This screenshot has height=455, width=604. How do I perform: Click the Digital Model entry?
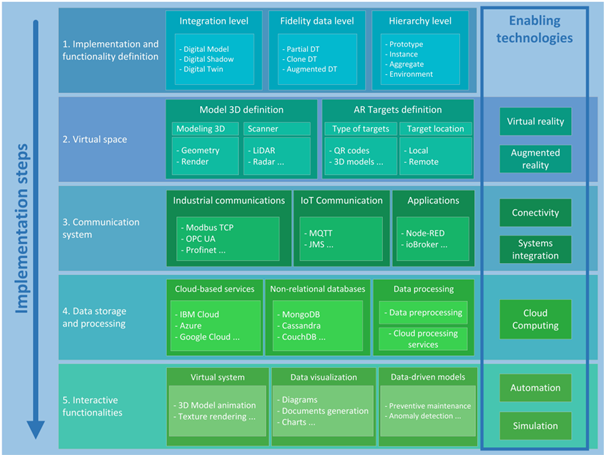[x=204, y=49]
